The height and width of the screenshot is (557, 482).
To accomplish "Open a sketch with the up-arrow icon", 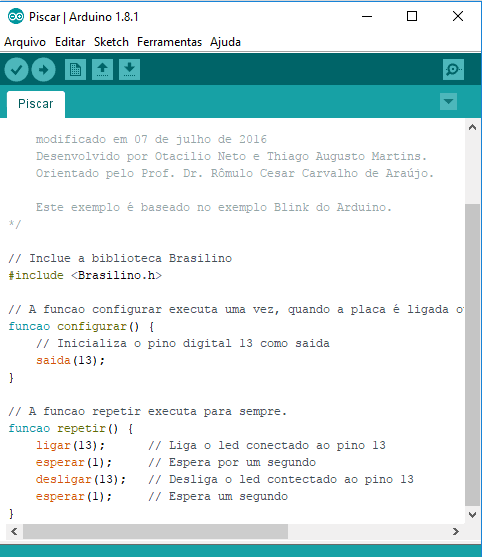I will (103, 69).
